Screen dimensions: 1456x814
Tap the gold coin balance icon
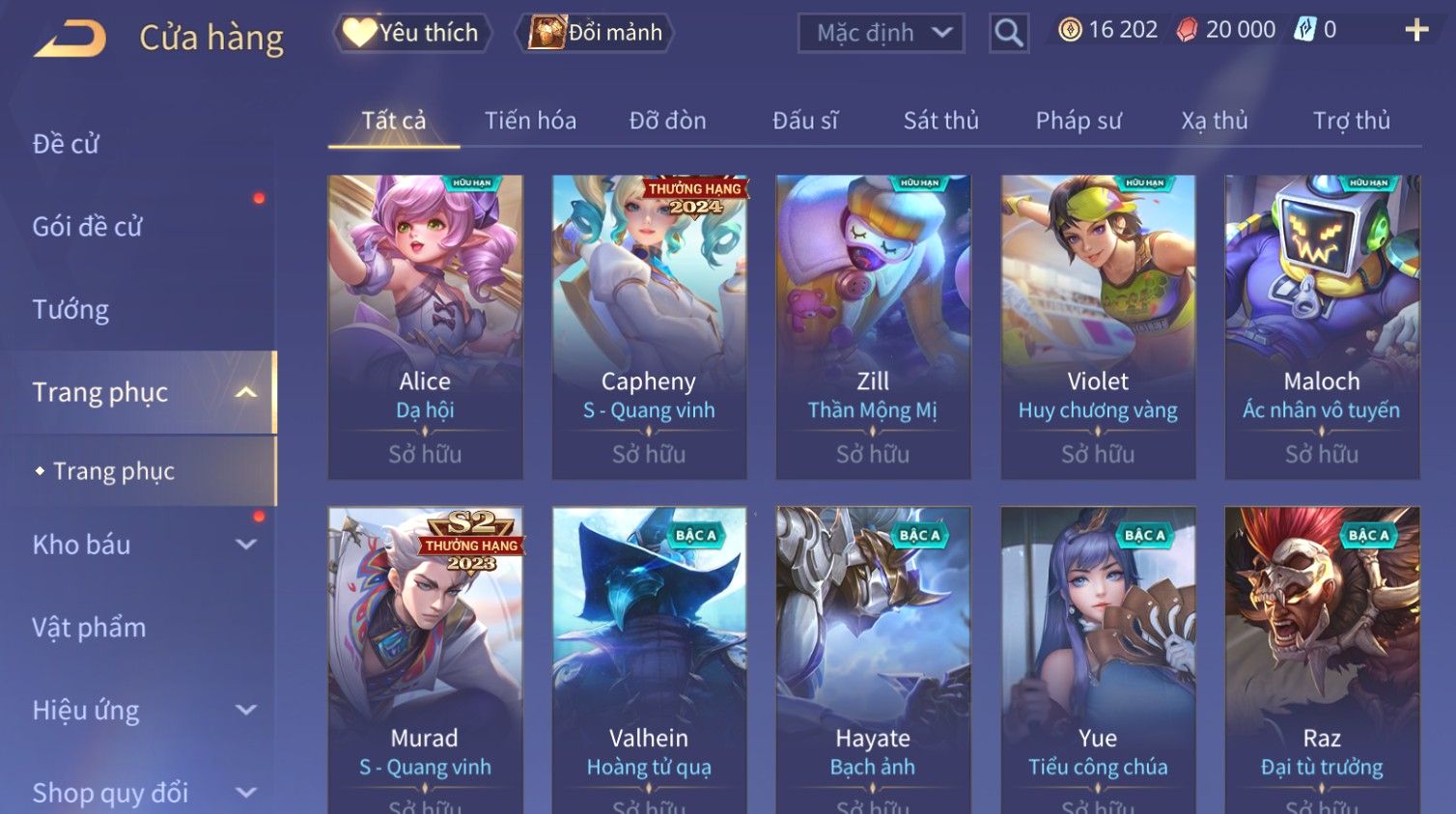(x=1070, y=30)
